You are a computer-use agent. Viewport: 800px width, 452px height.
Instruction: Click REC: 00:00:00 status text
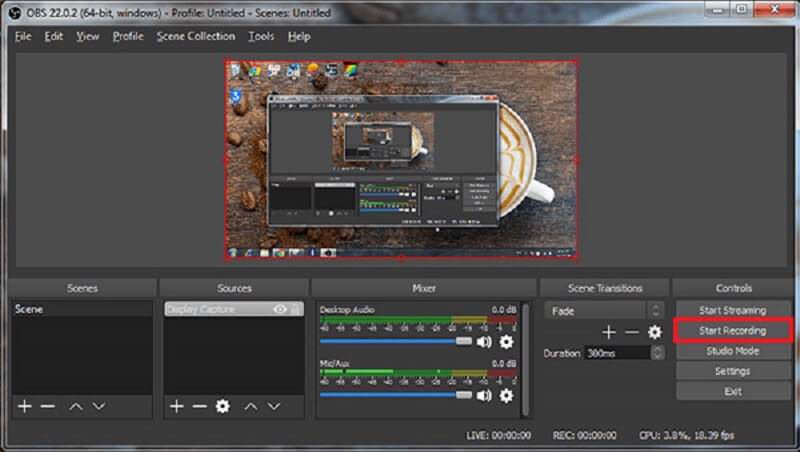click(585, 435)
